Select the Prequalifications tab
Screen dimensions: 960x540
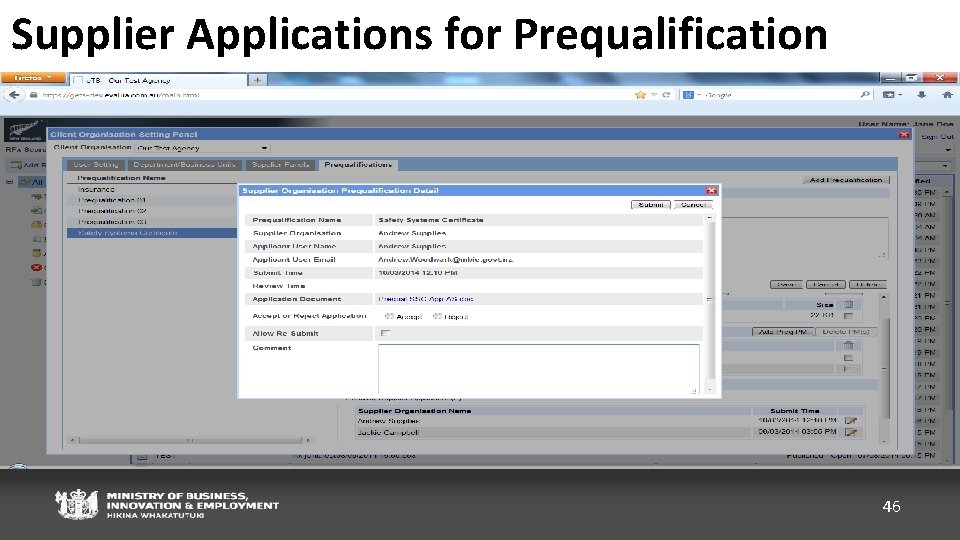pos(358,165)
